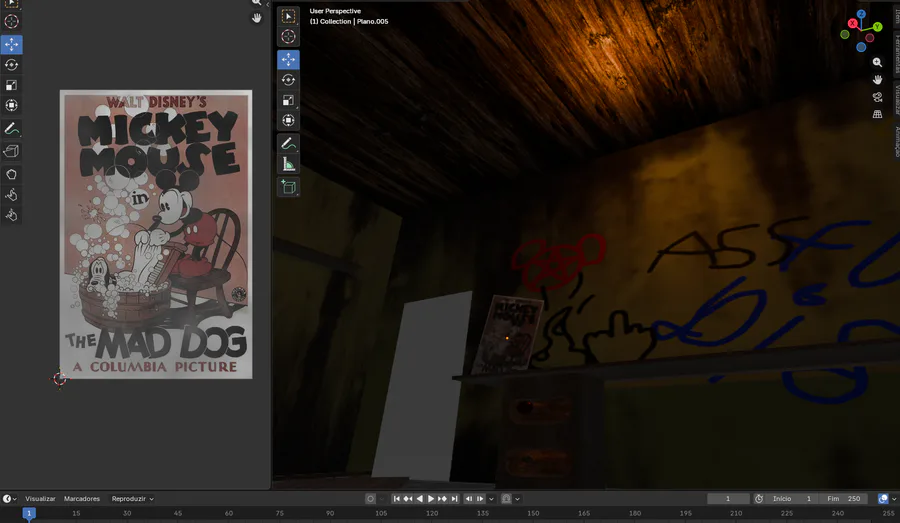Select the Scale tool in the left editor toolbar
Image resolution: width=900 pixels, height=523 pixels.
tap(11, 85)
